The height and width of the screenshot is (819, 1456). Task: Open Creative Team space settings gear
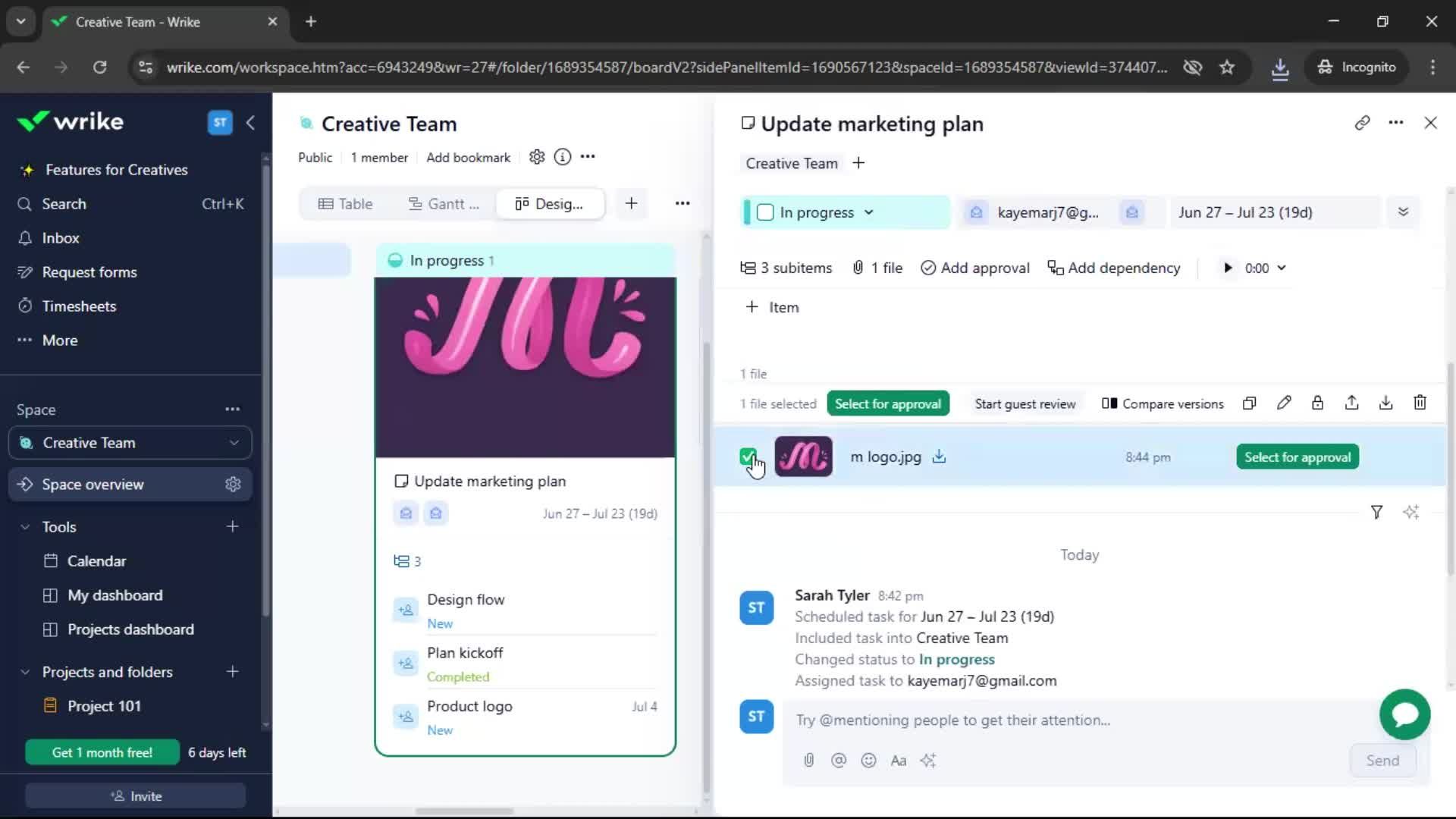click(x=537, y=157)
